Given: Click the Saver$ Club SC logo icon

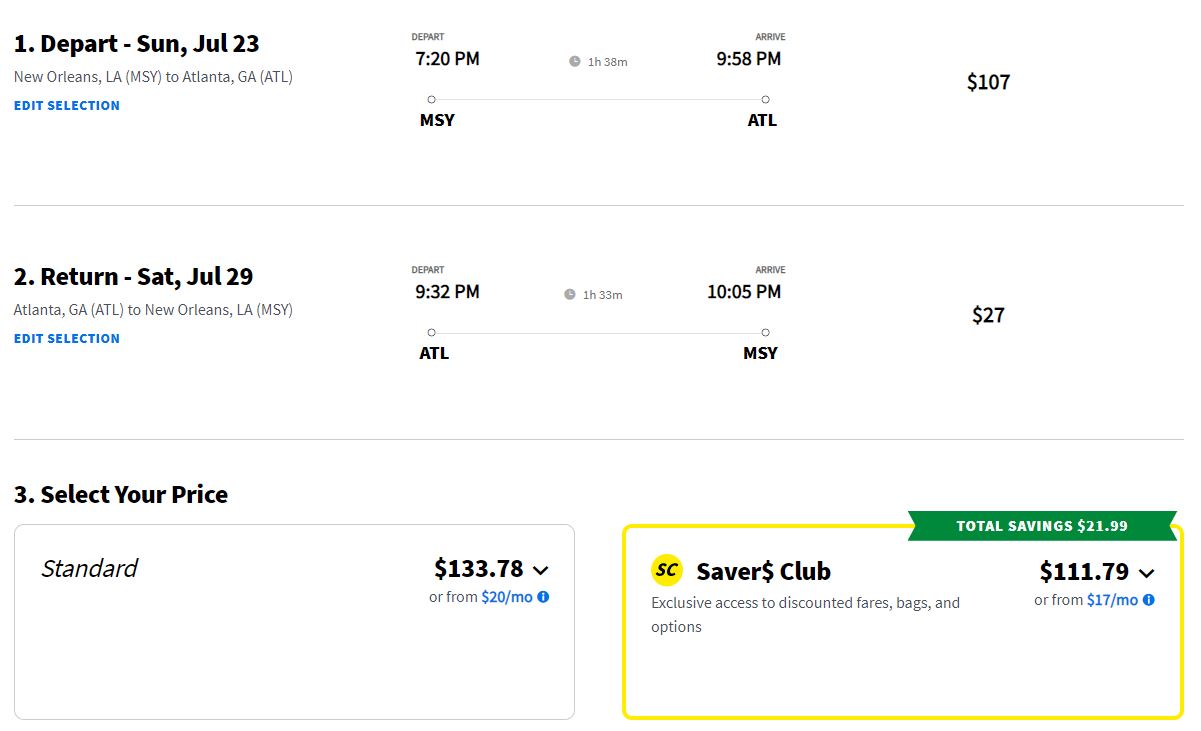Looking at the screenshot, I should tap(667, 571).
